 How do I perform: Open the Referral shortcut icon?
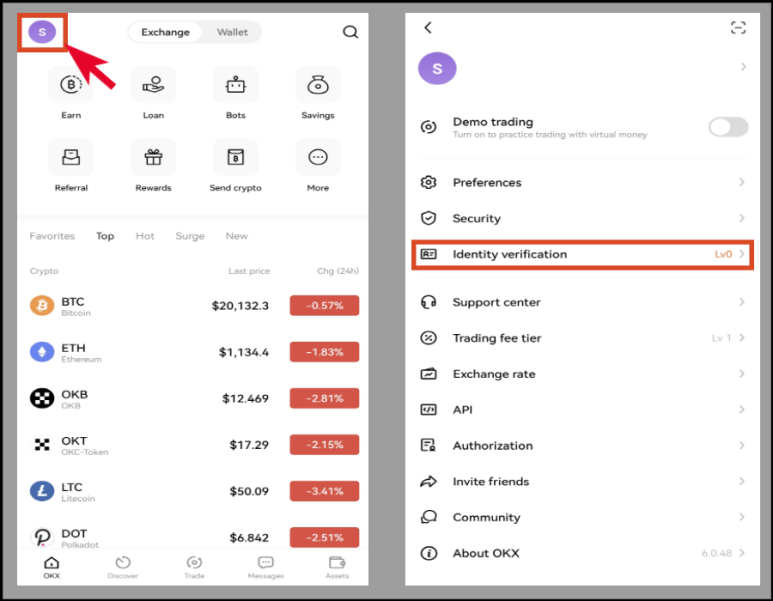(71, 157)
